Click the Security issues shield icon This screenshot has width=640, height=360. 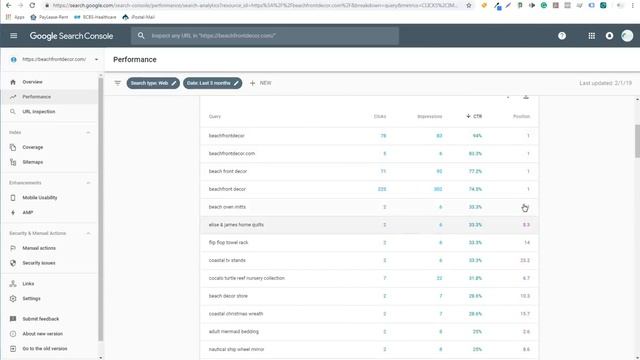click(13, 263)
